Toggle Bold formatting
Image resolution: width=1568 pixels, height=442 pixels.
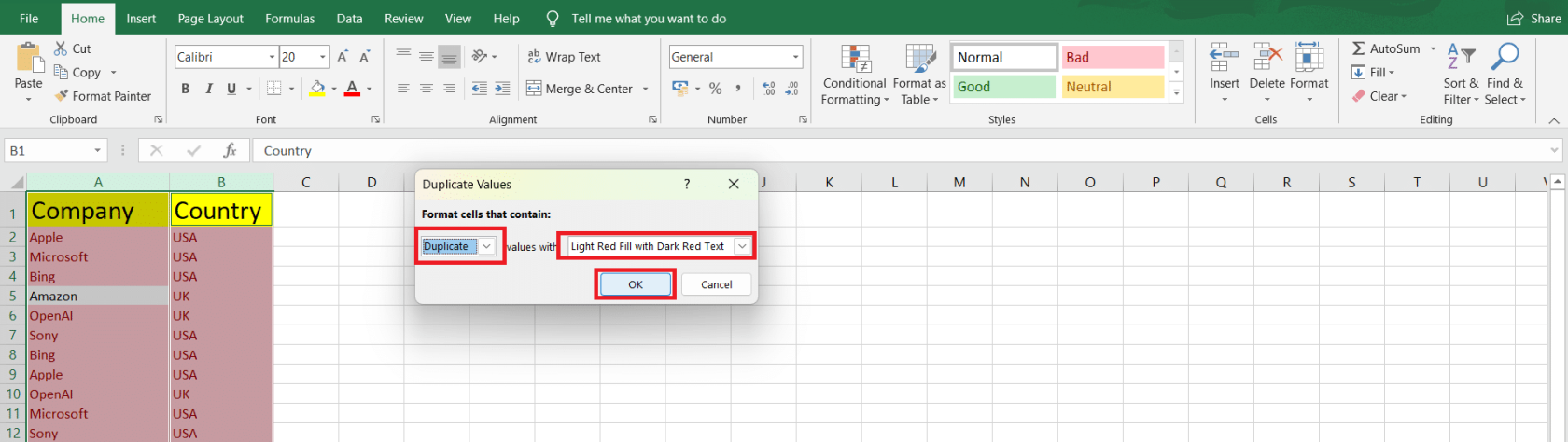pyautogui.click(x=185, y=89)
